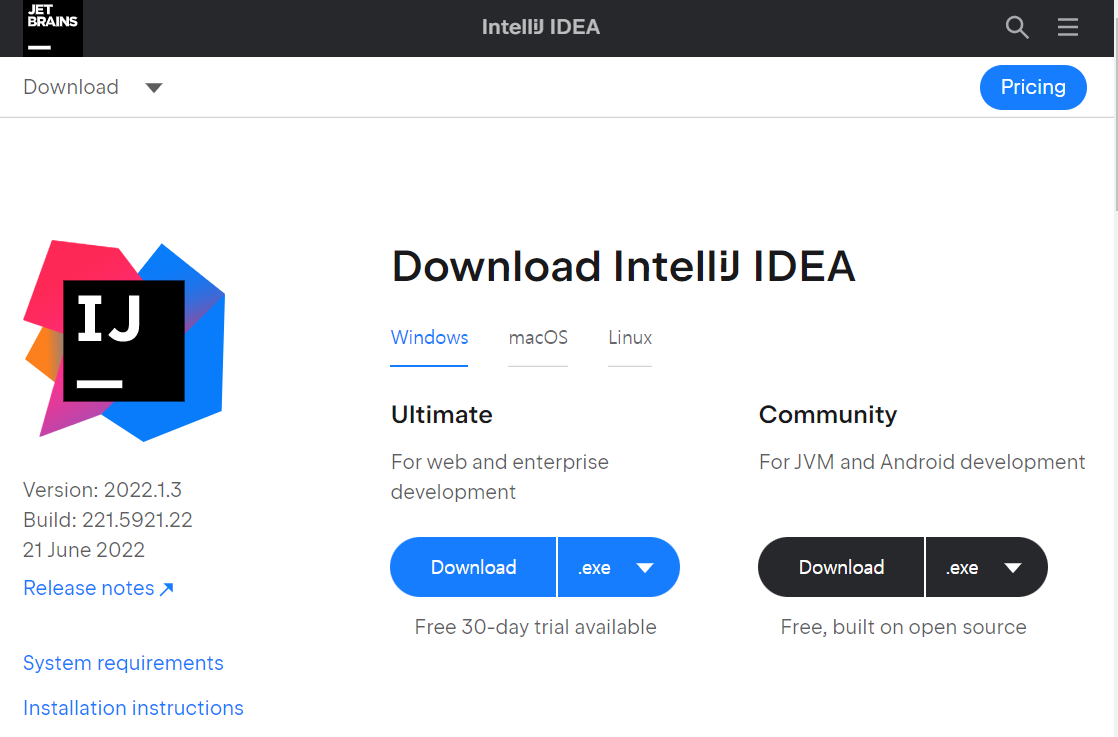
Task: Click 'For web and enterprise development' text
Action: [500, 477]
